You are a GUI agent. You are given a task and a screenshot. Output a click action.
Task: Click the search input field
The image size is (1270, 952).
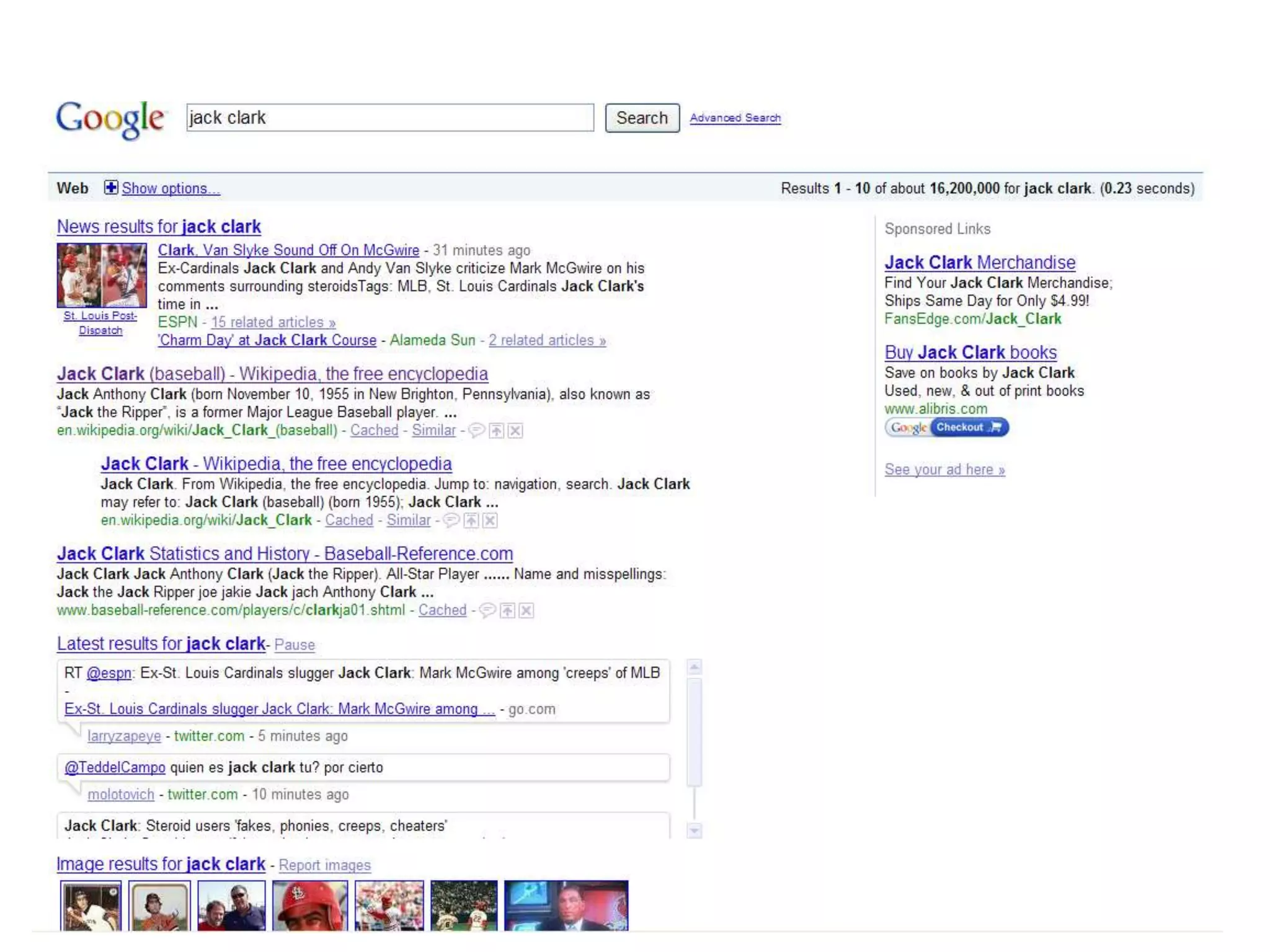coord(390,118)
